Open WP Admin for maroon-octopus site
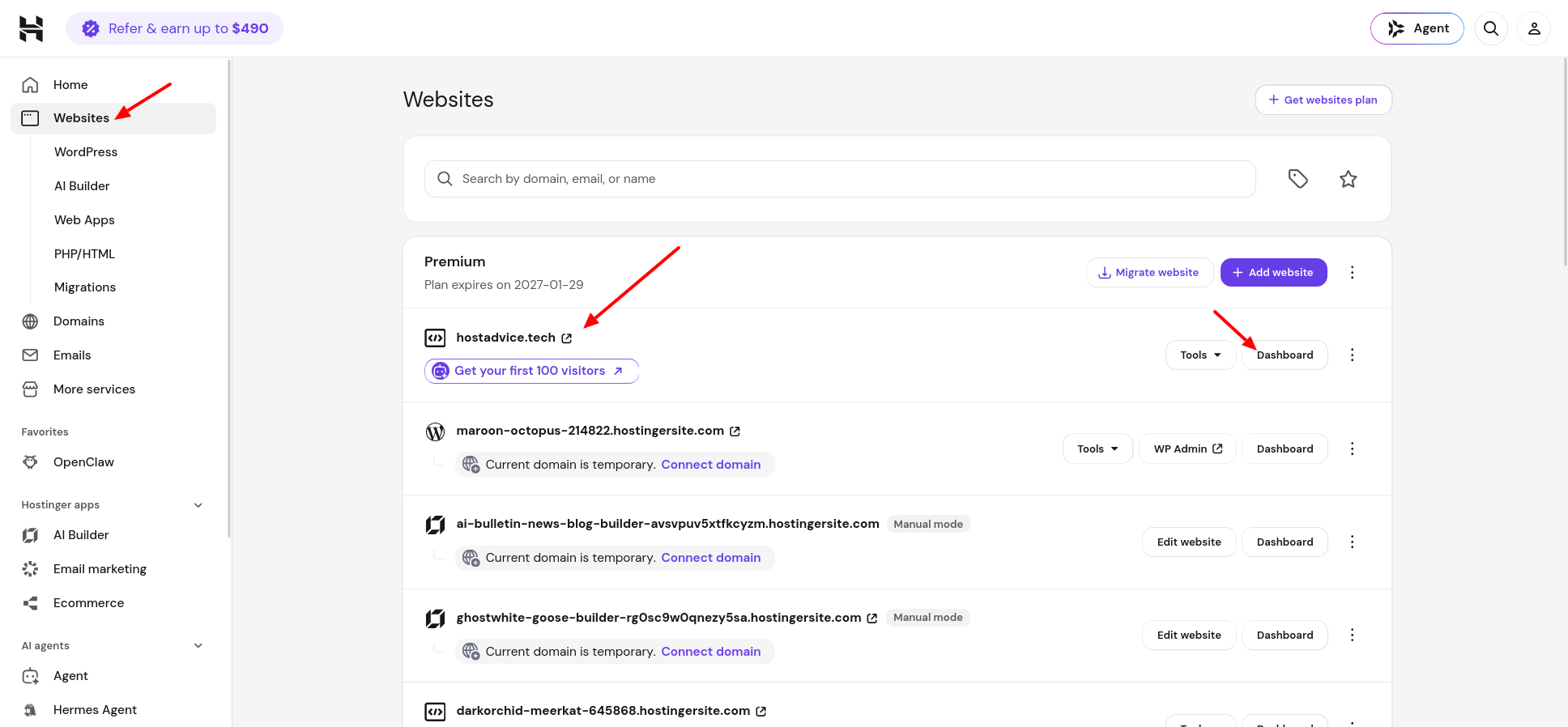This screenshot has width=1568, height=727. (x=1187, y=449)
